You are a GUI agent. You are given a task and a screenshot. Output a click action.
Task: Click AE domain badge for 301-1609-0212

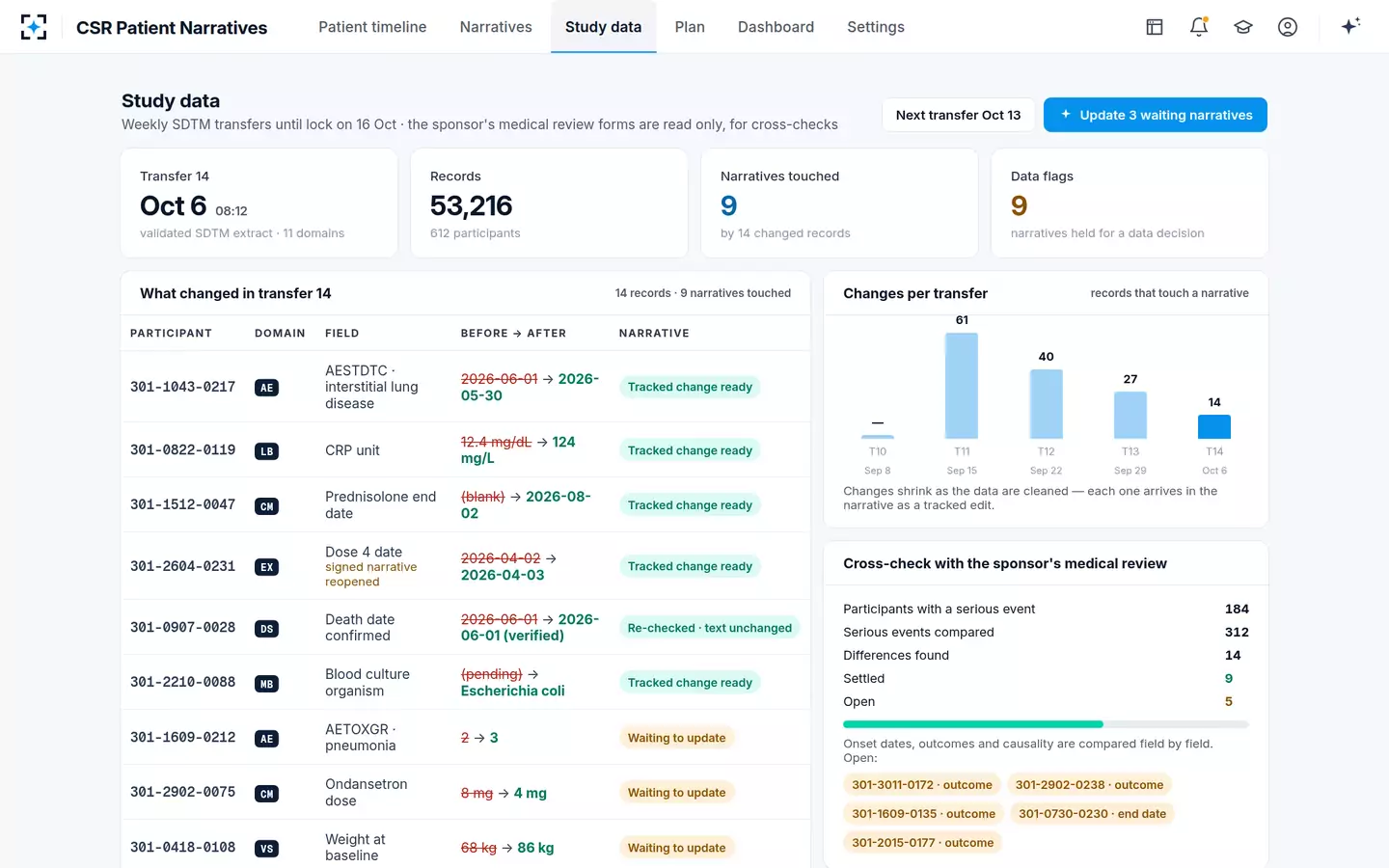pyautogui.click(x=267, y=739)
